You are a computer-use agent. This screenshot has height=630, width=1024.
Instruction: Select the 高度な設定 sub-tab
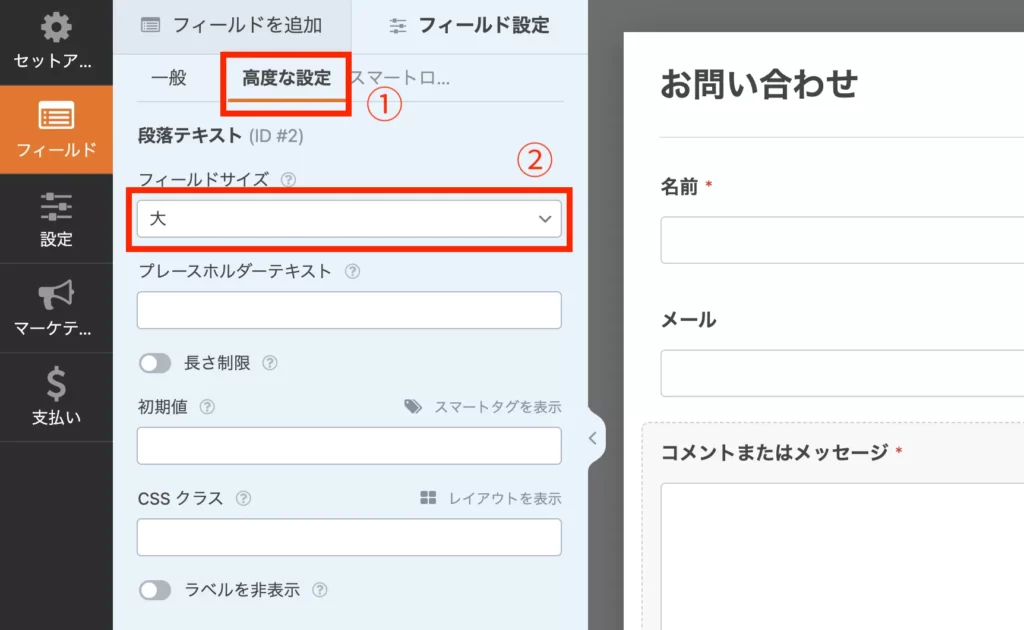(287, 78)
